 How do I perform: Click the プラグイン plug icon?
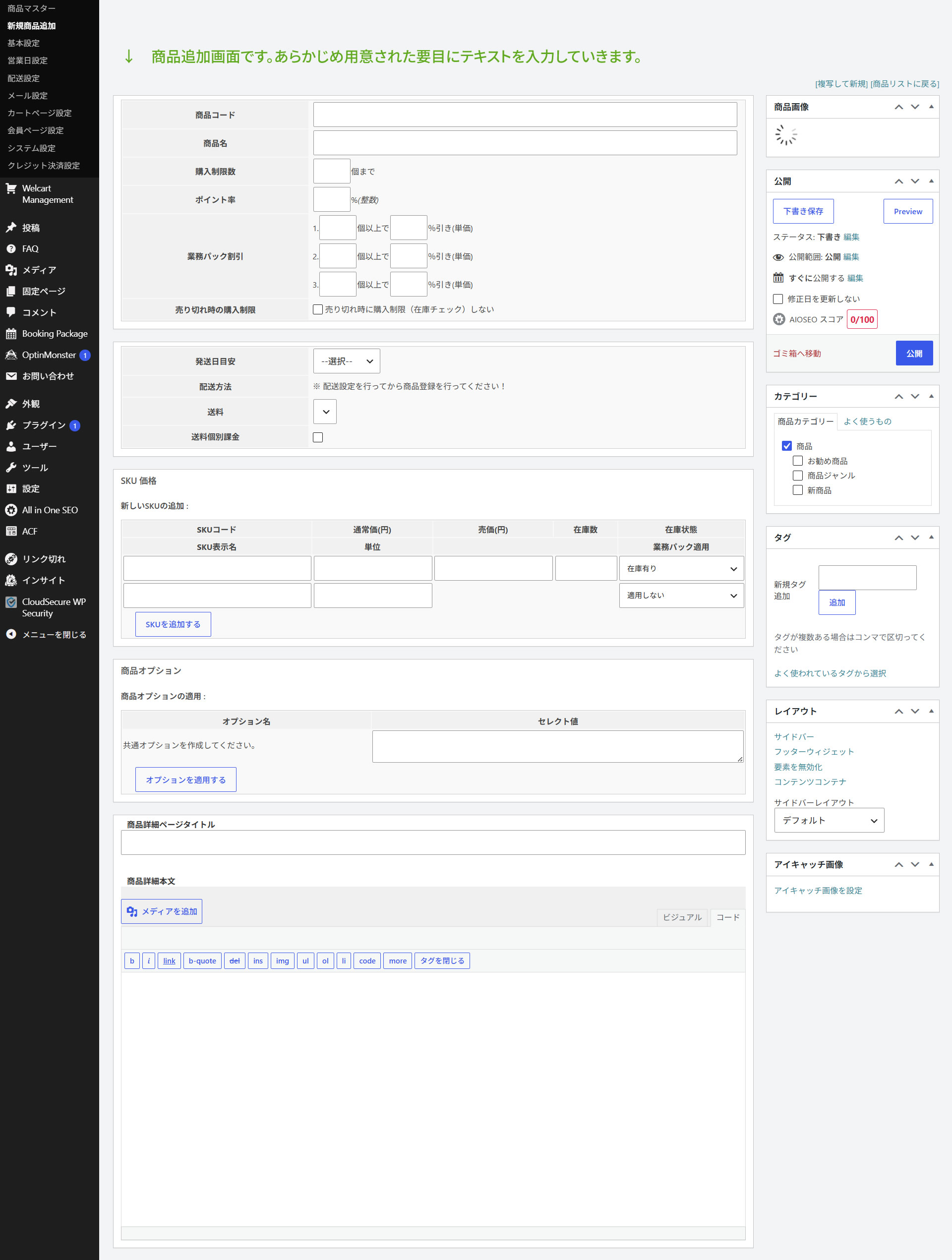[11, 425]
